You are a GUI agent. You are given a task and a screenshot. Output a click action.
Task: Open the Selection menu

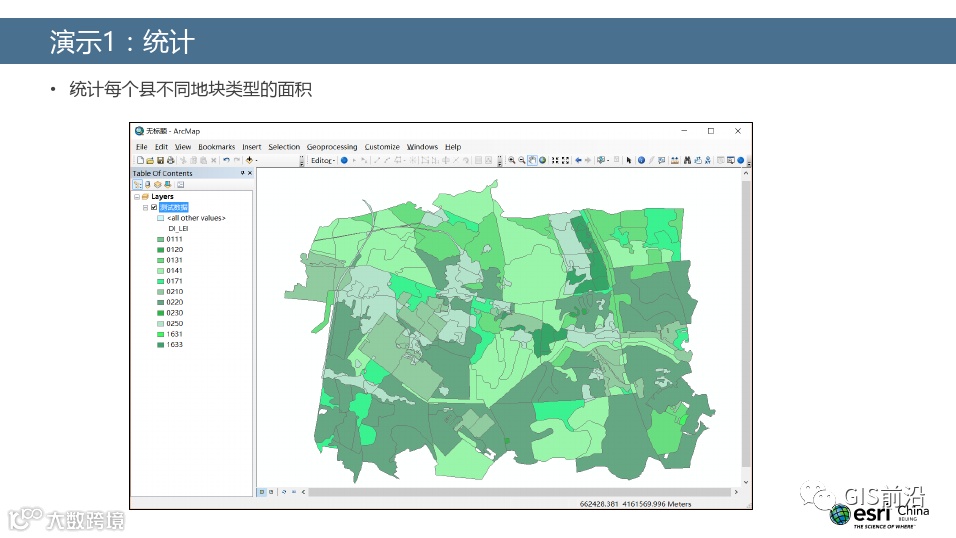[x=284, y=147]
